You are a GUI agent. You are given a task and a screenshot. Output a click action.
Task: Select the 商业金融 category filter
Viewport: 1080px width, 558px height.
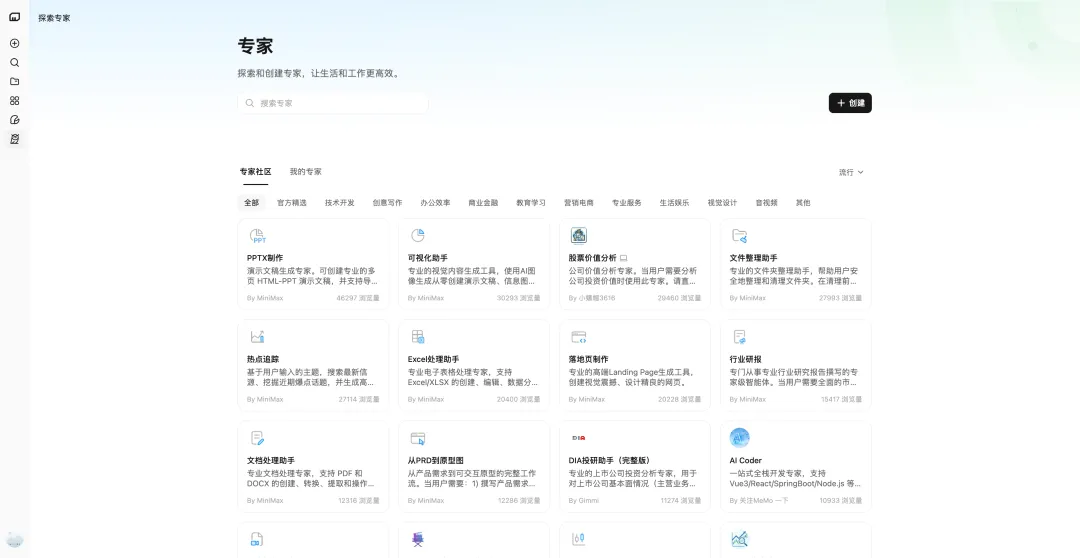click(x=483, y=203)
